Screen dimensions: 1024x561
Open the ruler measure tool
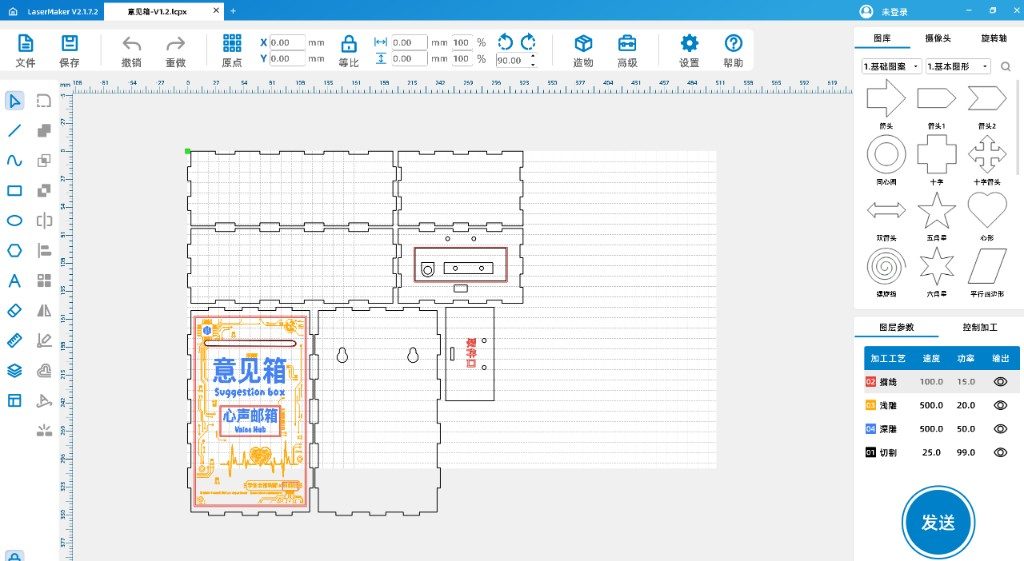click(x=14, y=340)
